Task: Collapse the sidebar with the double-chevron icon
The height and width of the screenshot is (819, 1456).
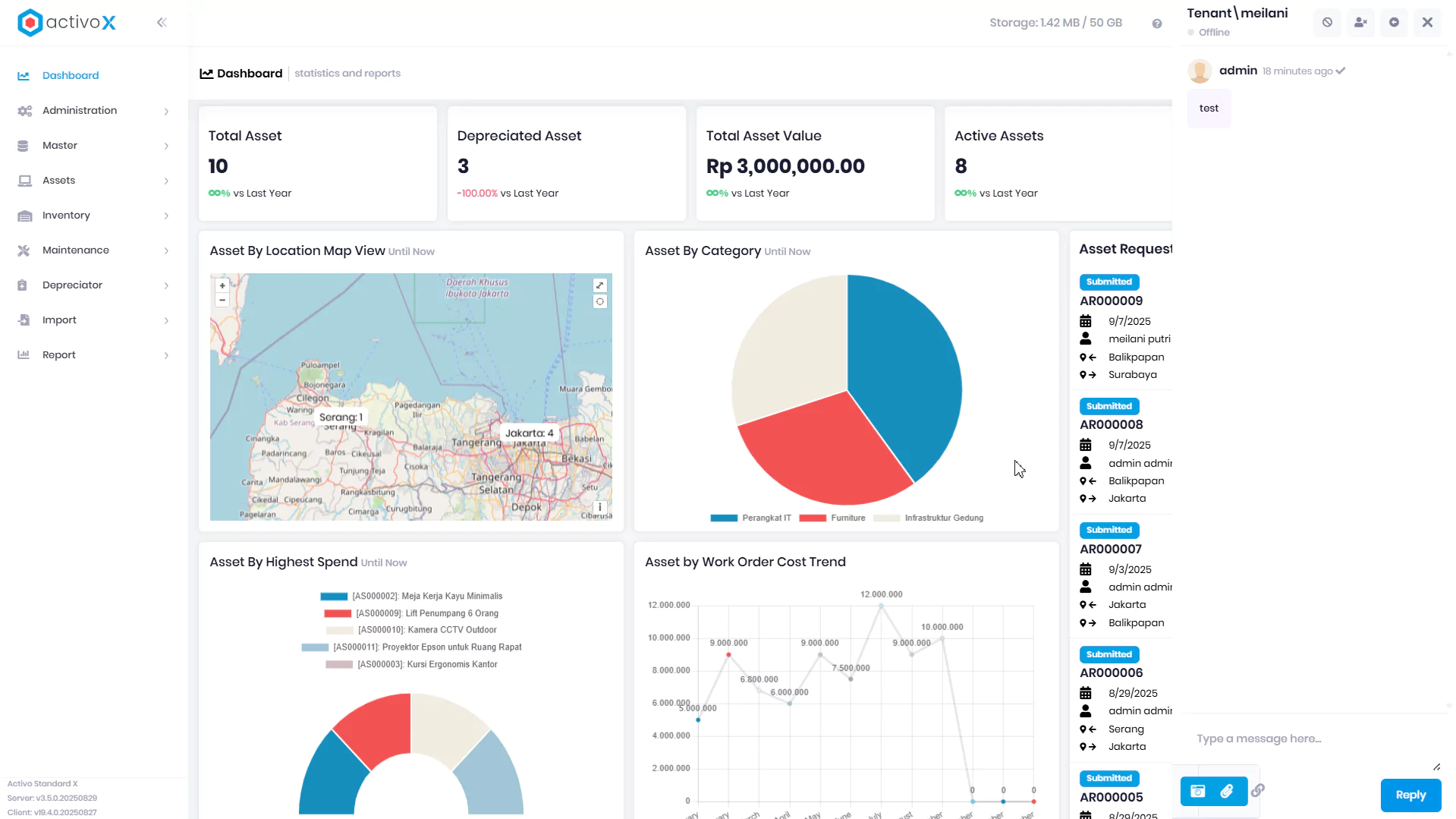Action: 162,23
